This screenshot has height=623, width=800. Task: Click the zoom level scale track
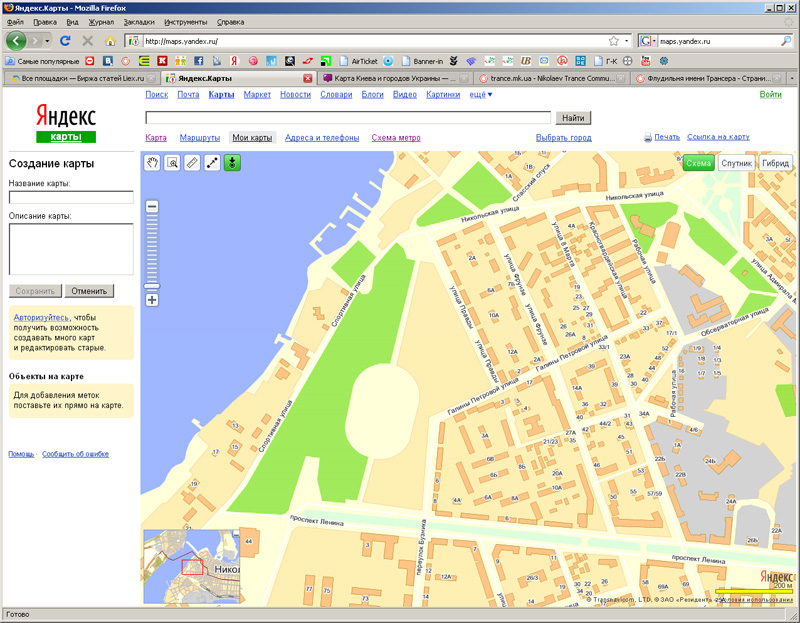pos(152,247)
